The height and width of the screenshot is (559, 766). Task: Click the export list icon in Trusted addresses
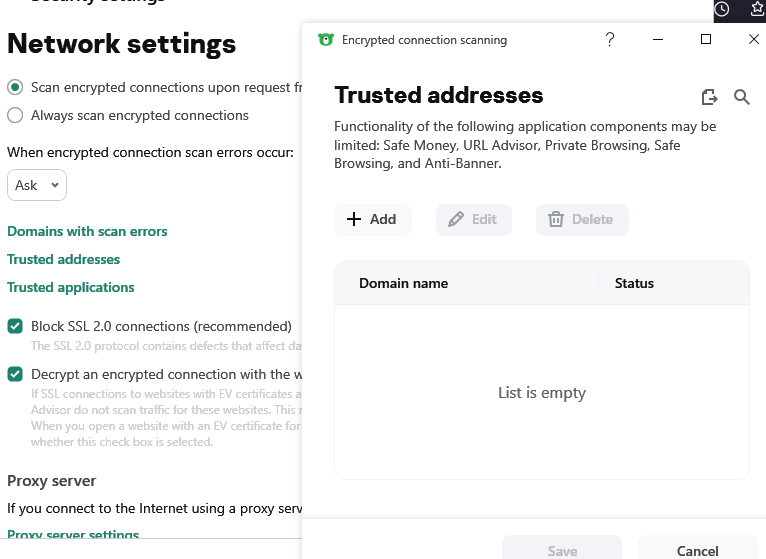tap(710, 97)
